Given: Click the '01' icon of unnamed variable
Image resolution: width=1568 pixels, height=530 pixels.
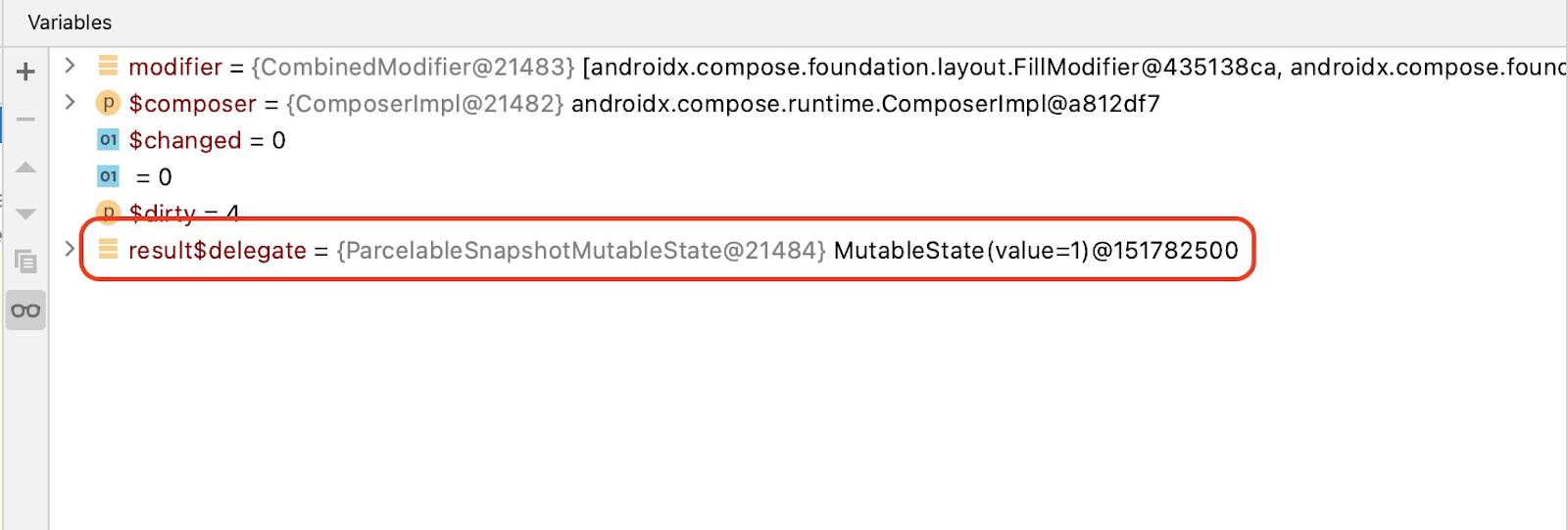Looking at the screenshot, I should [x=108, y=176].
